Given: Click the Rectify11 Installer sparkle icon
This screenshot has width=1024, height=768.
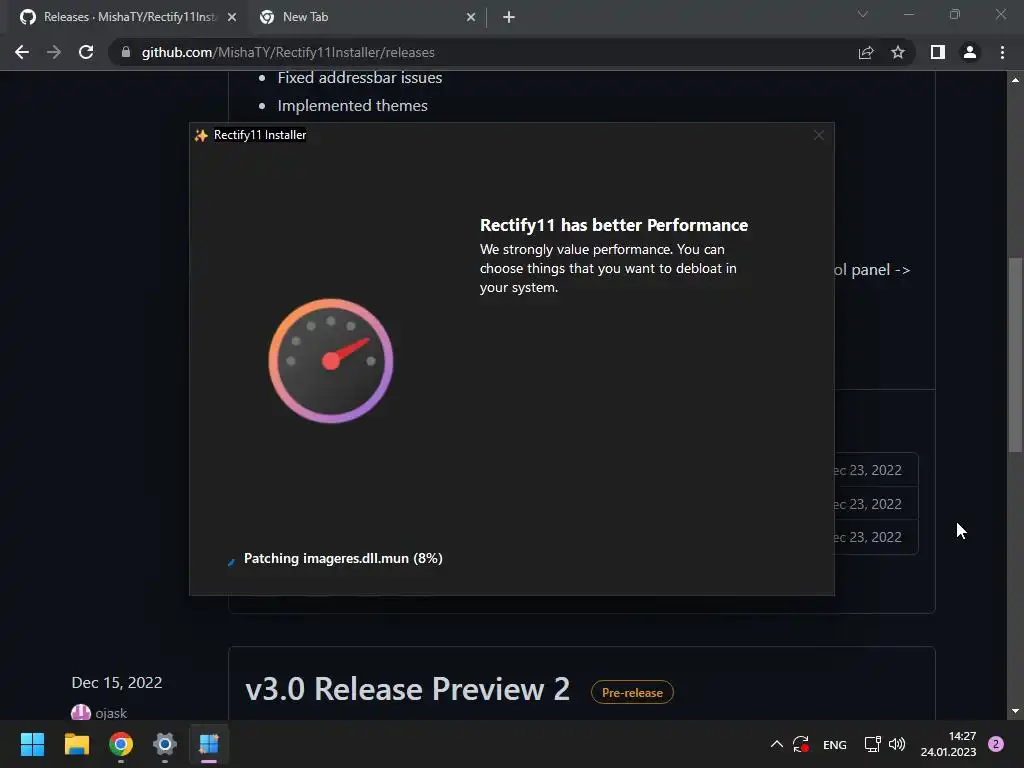Looking at the screenshot, I should point(201,135).
